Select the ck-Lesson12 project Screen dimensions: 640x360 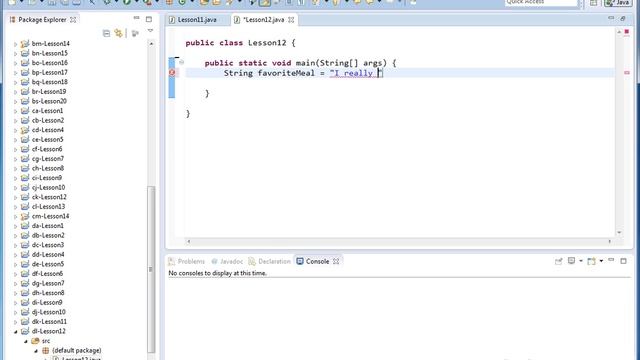pyautogui.click(x=49, y=197)
